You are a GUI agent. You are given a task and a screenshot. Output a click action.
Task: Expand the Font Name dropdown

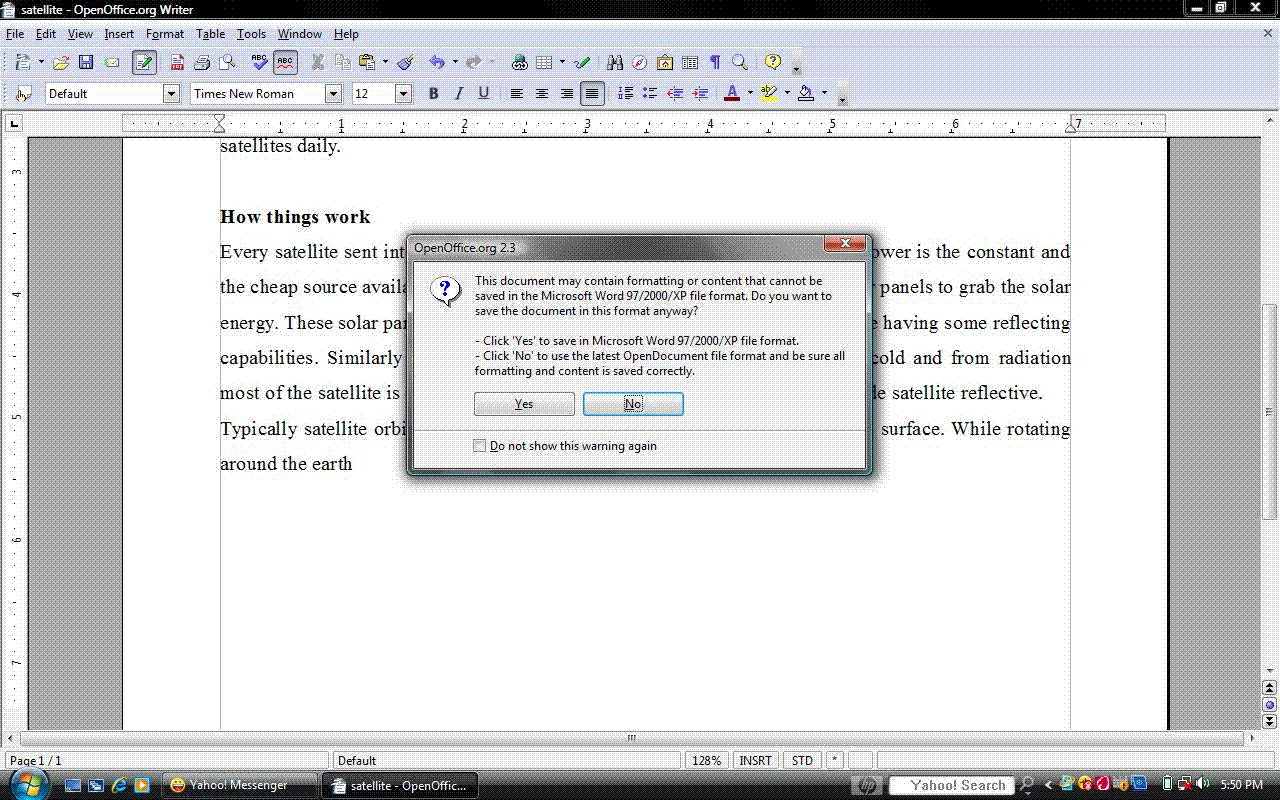pos(333,94)
